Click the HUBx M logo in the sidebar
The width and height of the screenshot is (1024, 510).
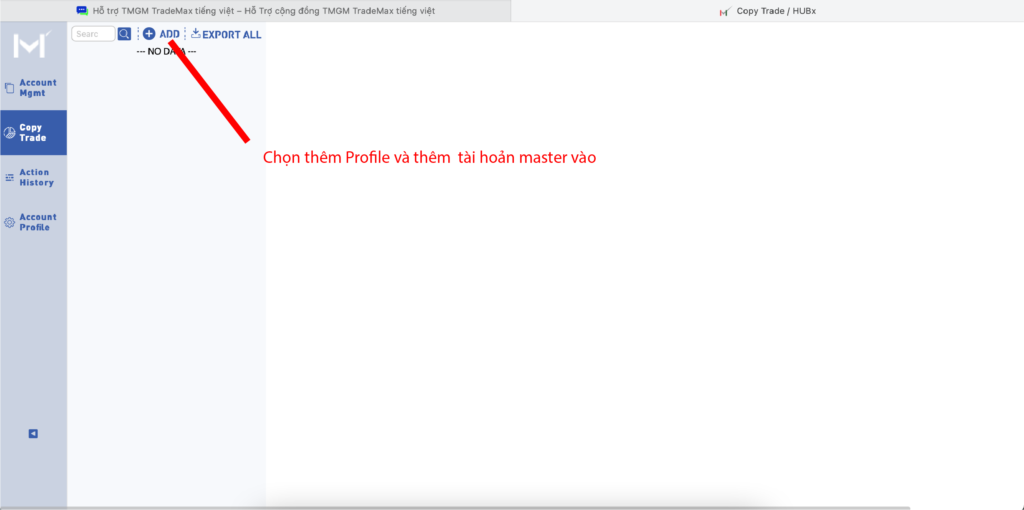33,44
